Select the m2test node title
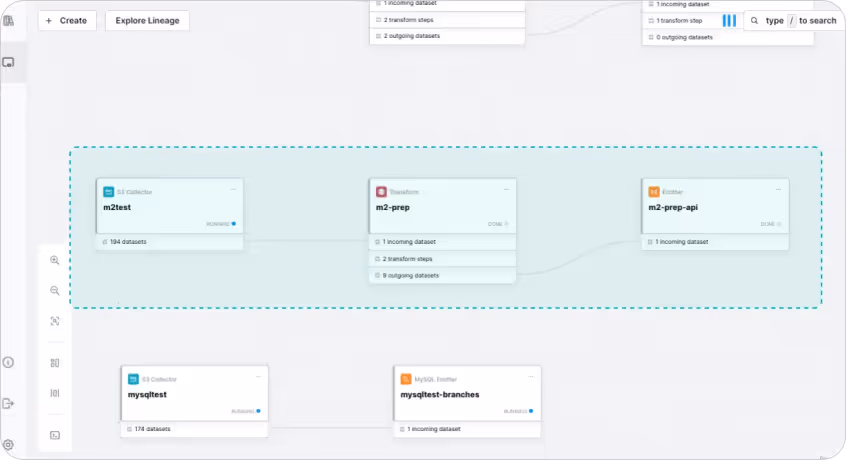 tap(117, 207)
